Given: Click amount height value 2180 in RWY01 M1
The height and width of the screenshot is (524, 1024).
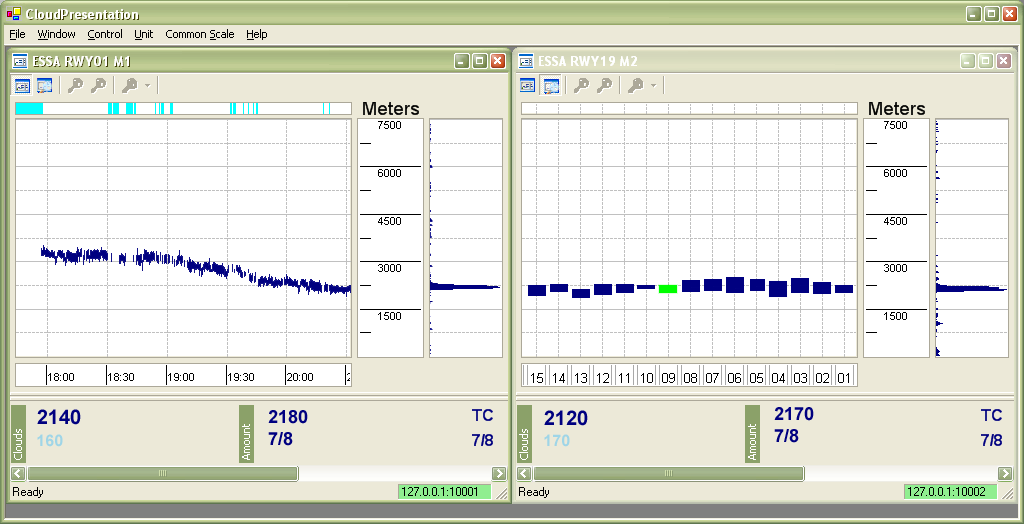Looking at the screenshot, I should (x=288, y=417).
